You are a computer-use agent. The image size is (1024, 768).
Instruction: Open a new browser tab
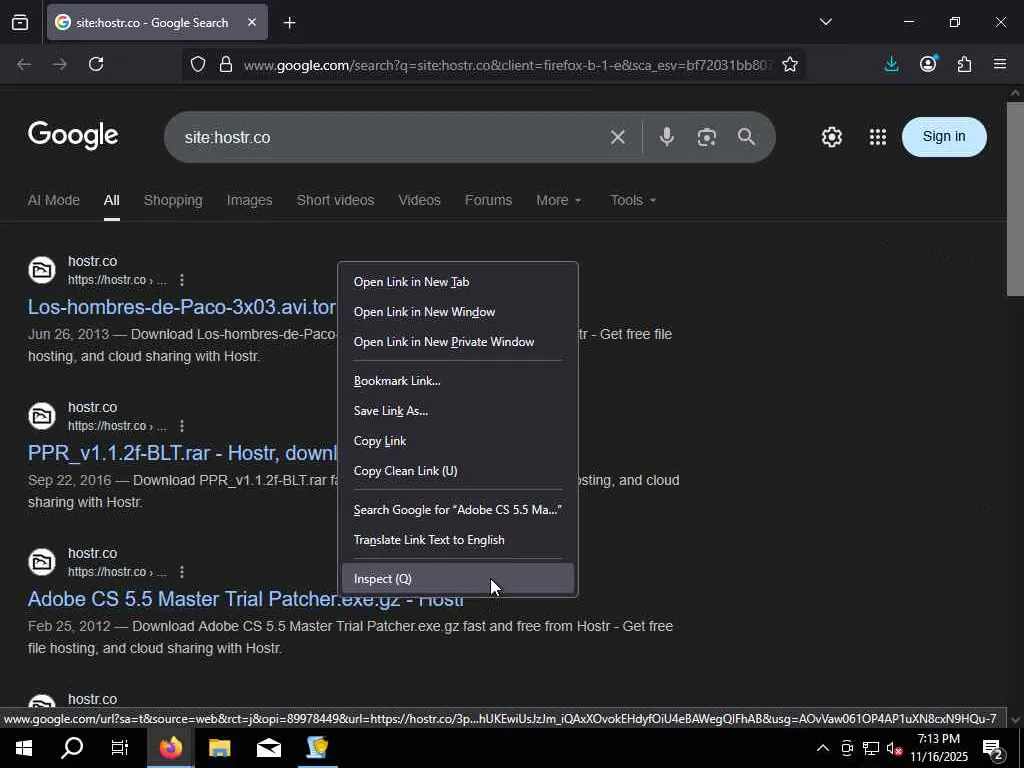[289, 23]
